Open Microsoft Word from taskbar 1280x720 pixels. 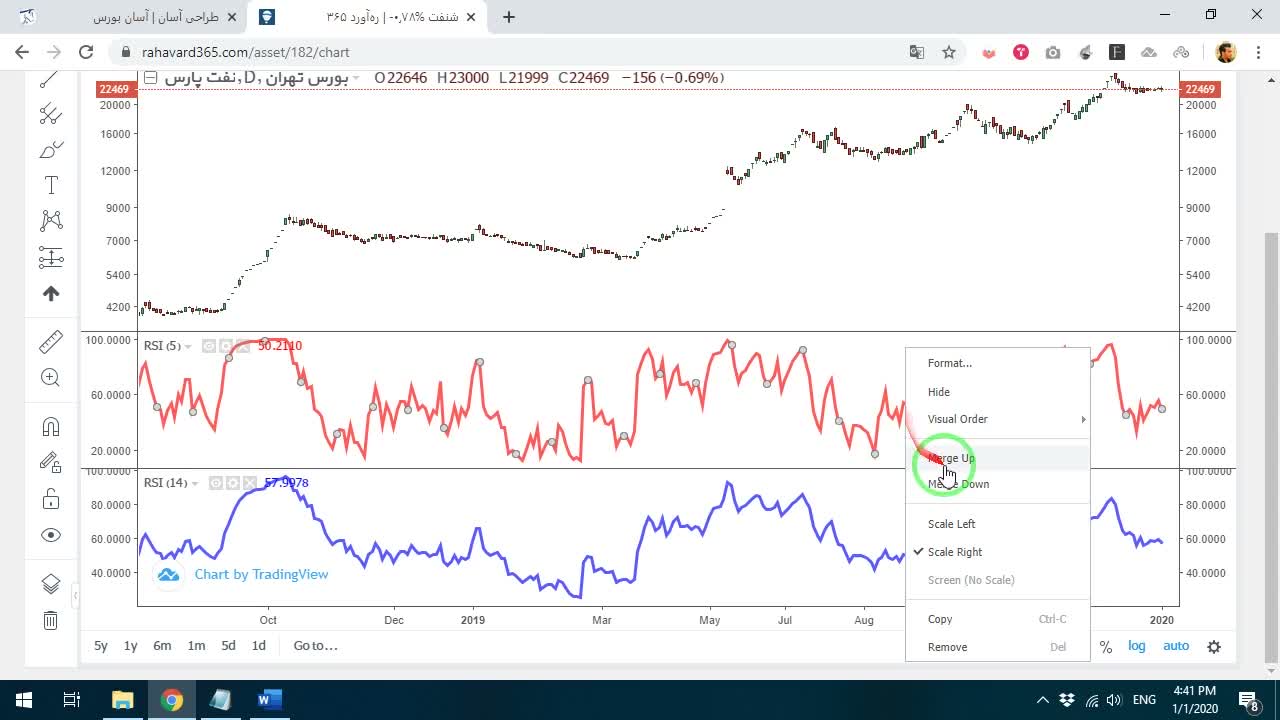(269, 700)
